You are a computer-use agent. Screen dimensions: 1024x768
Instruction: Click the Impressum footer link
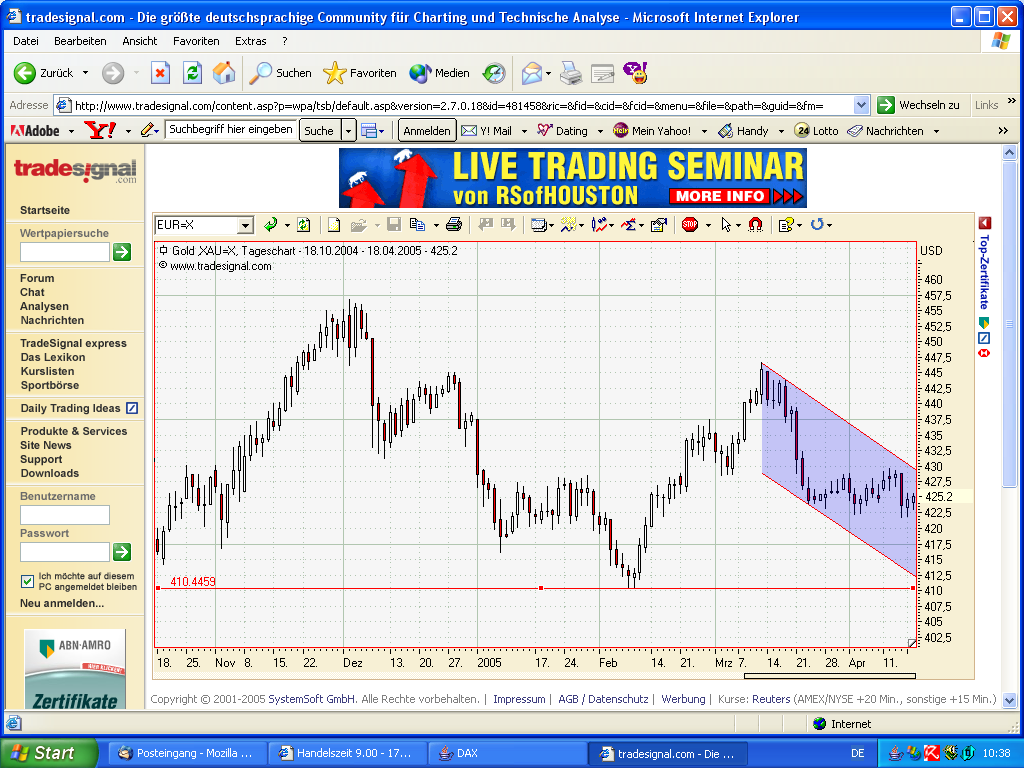click(x=519, y=699)
